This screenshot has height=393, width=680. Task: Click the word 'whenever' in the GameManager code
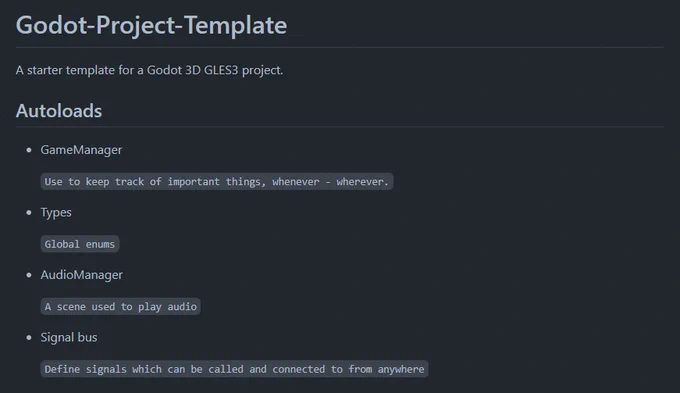296,182
